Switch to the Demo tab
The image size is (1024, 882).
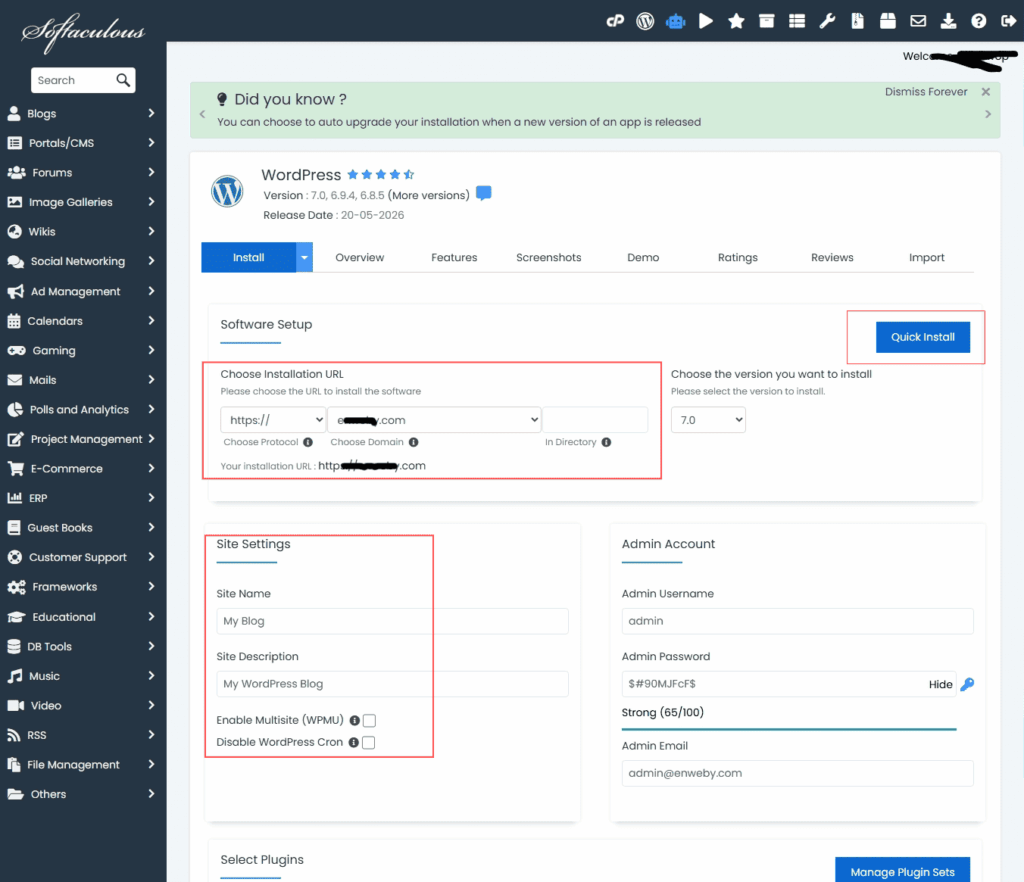643,257
